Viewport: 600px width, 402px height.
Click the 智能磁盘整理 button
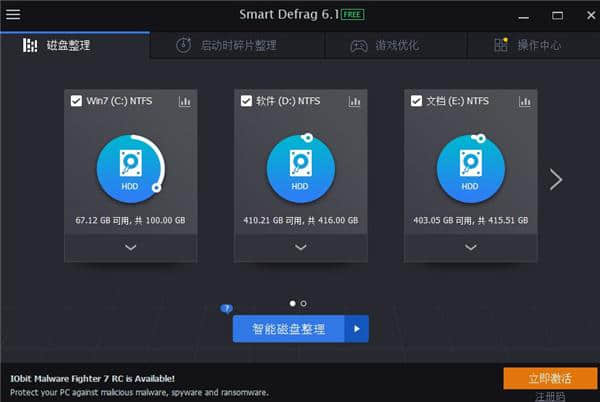289,328
